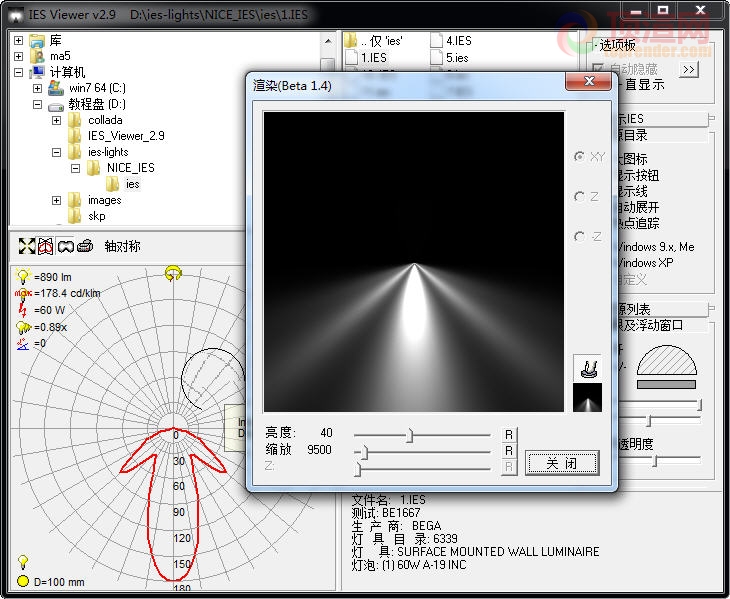This screenshot has height=599, width=730.
Task: Click the win7 64 (C:) drive icon
Action: click(x=56, y=87)
